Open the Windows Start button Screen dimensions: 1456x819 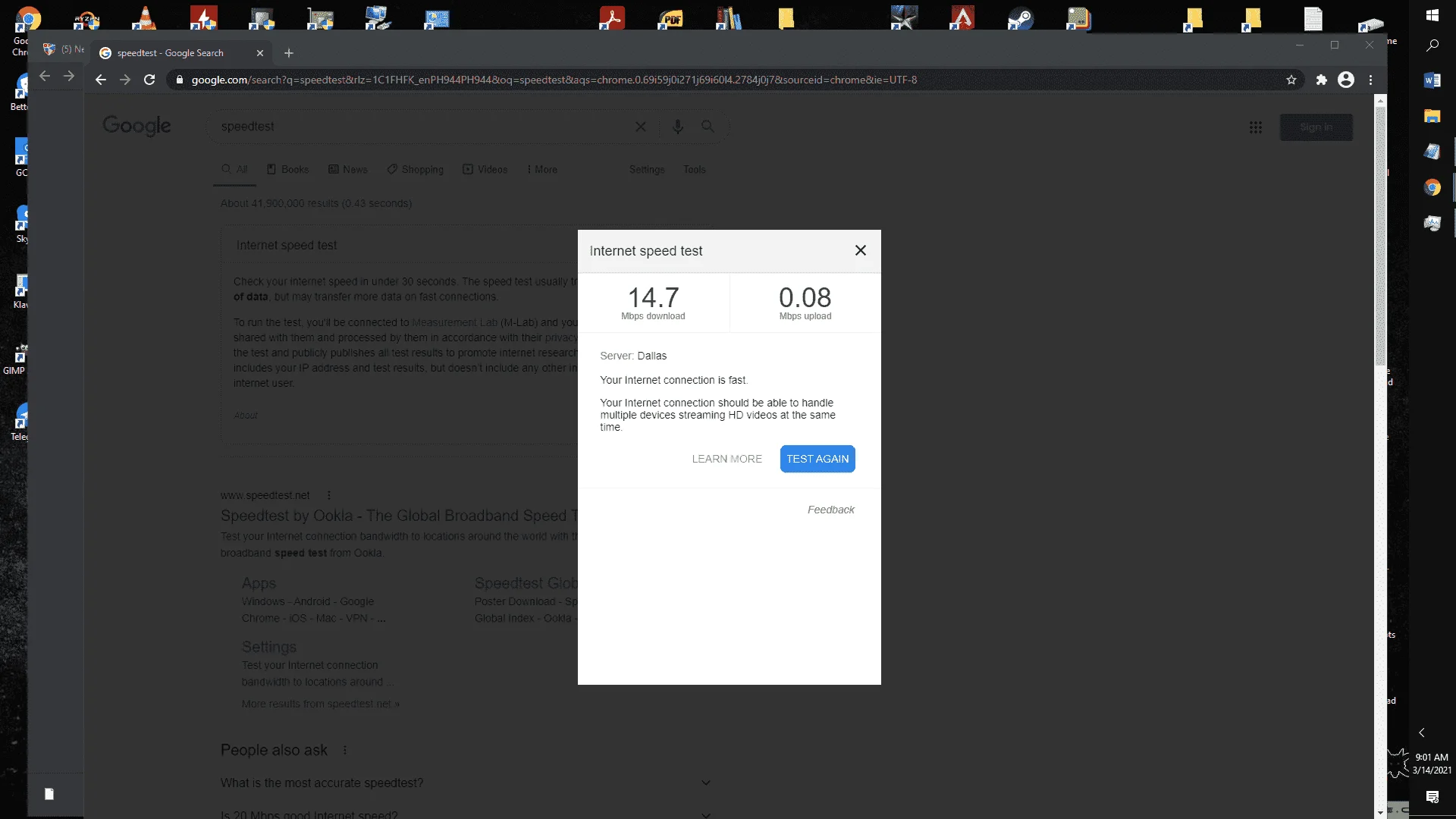click(x=1432, y=15)
